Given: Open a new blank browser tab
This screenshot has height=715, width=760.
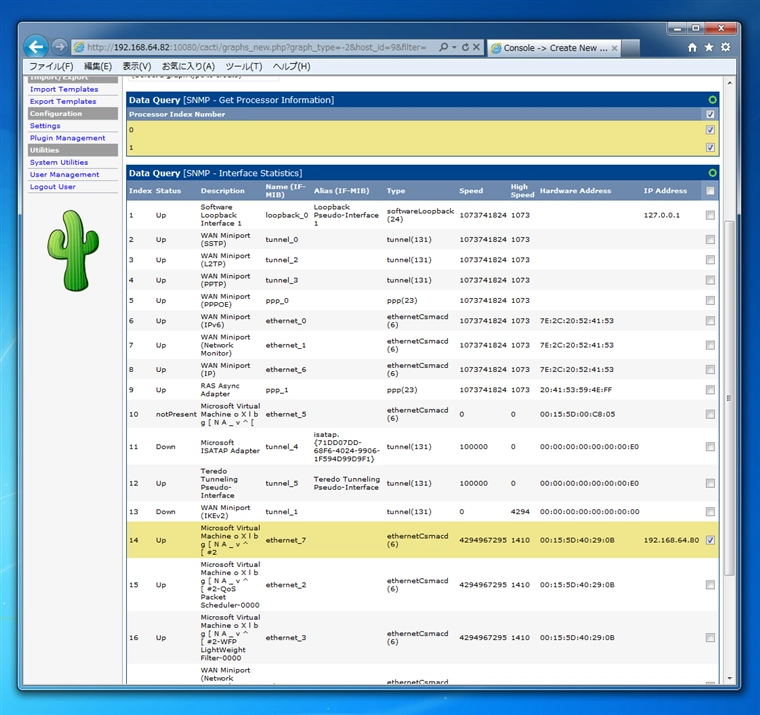Looking at the screenshot, I should click(631, 48).
